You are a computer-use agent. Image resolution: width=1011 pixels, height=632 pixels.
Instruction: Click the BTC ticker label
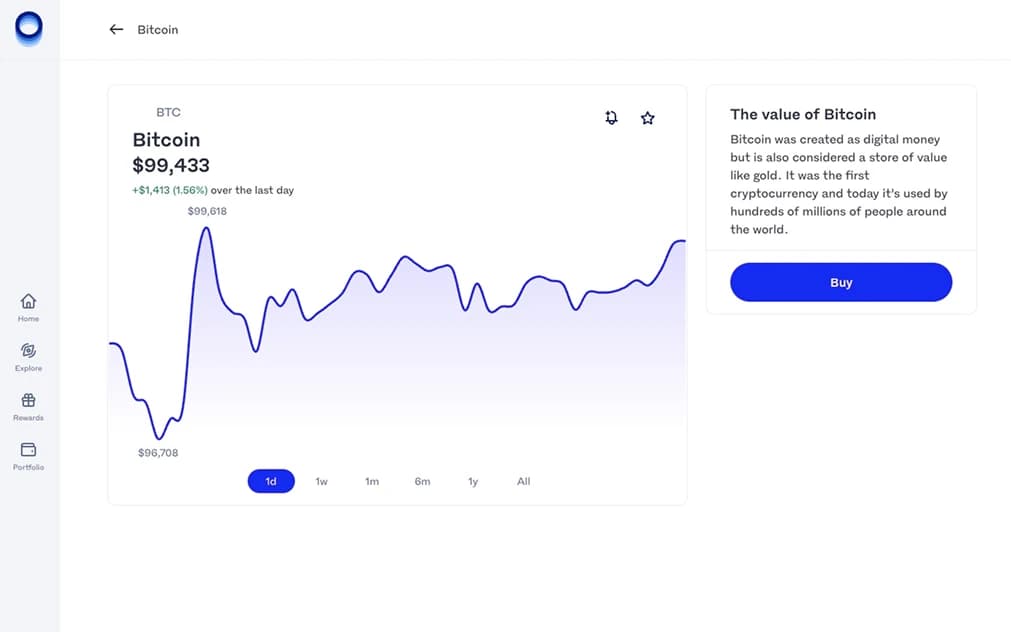(x=168, y=113)
